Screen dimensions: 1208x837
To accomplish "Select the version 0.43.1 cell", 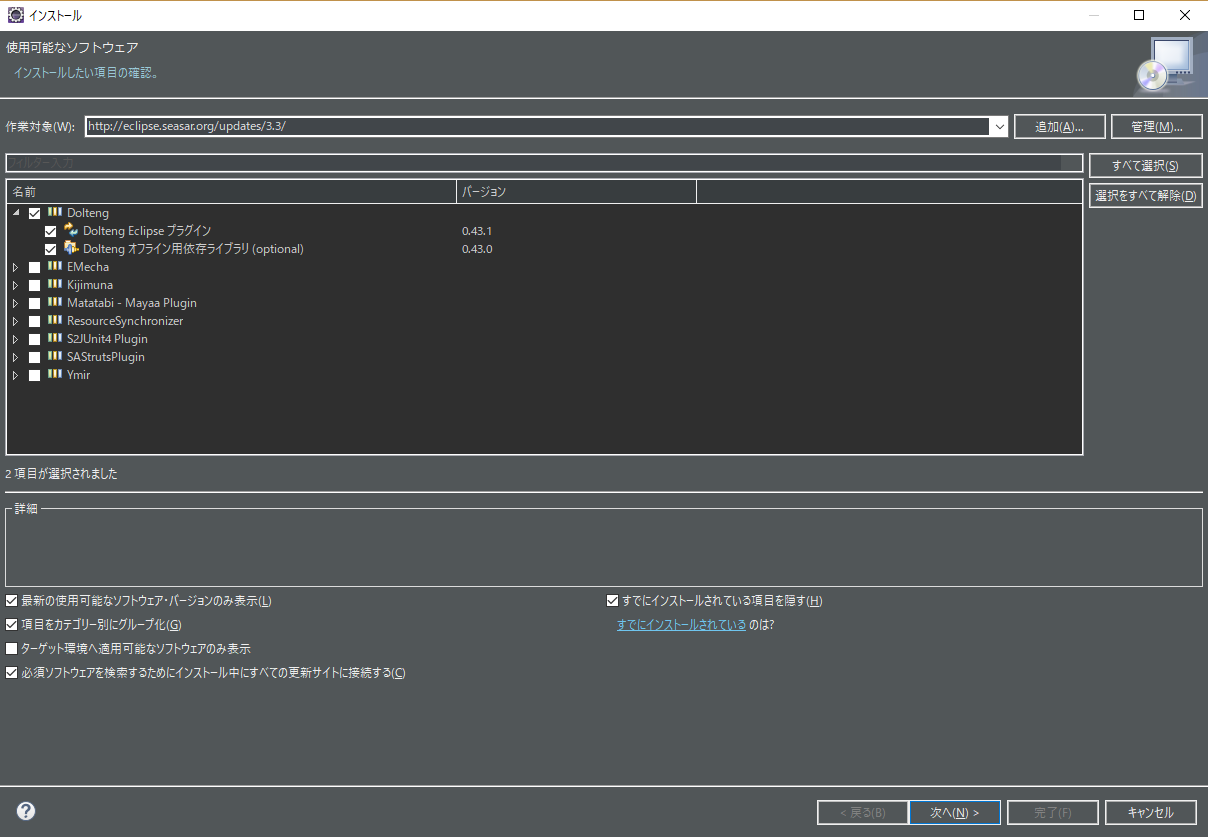I will point(477,231).
